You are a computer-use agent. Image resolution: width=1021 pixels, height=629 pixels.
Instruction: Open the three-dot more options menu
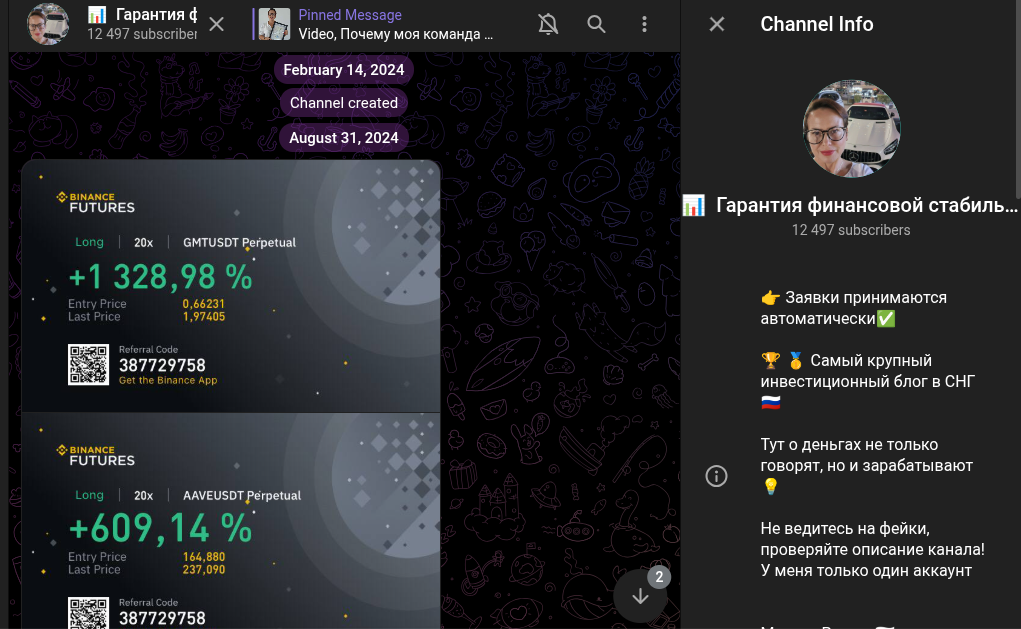click(644, 24)
